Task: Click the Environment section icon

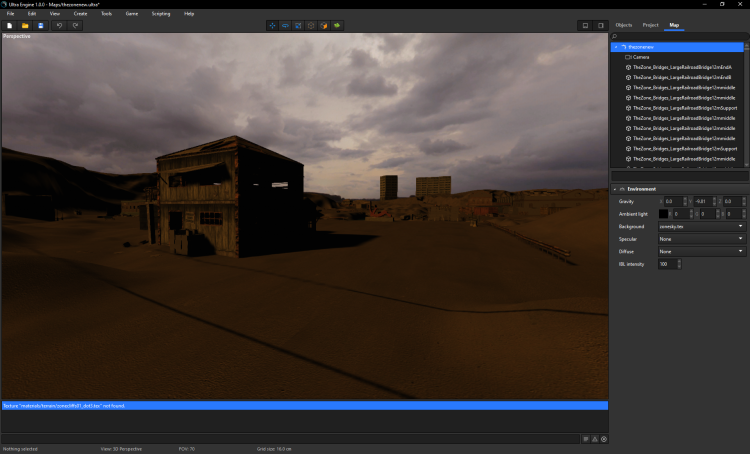Action: tap(622, 189)
